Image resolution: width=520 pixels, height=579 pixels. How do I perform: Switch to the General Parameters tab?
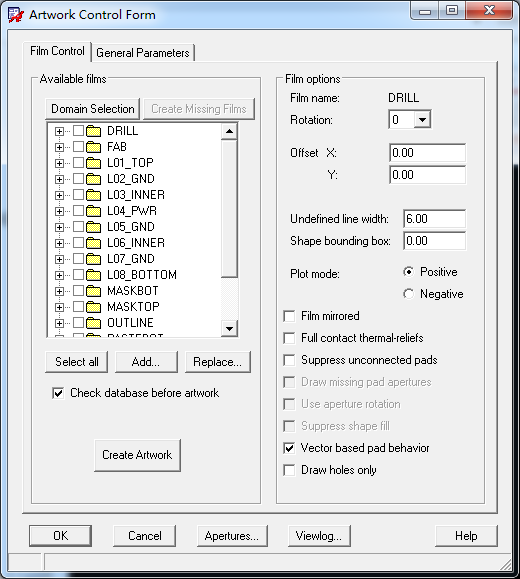coord(143,53)
